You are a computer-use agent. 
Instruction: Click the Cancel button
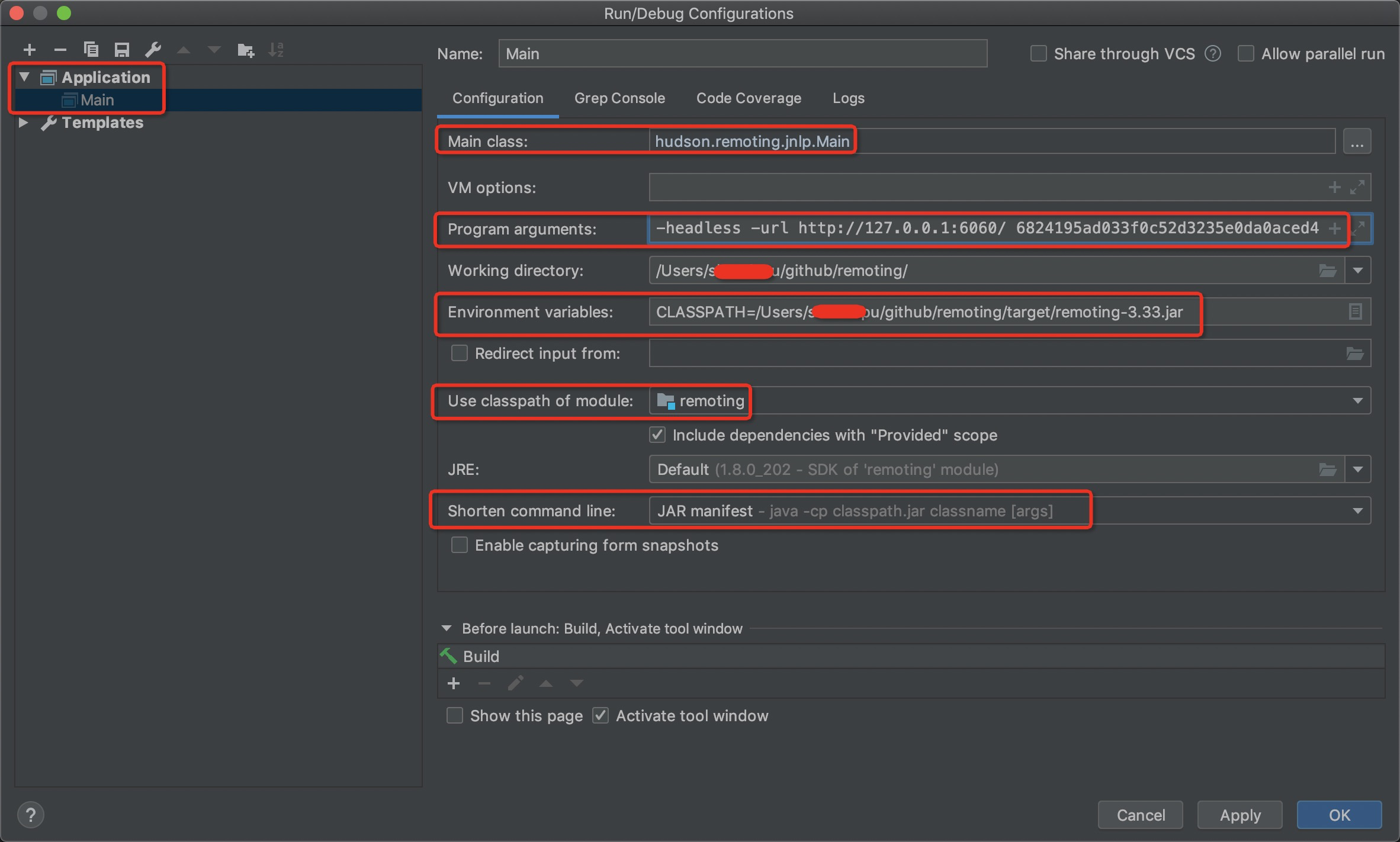pyautogui.click(x=1140, y=815)
